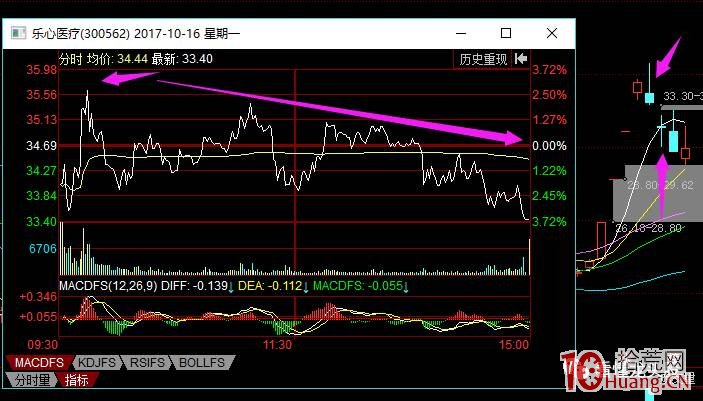This screenshot has width=703, height=401.
Task: Close the 乐心医疗 intraday window
Action: [x=551, y=33]
